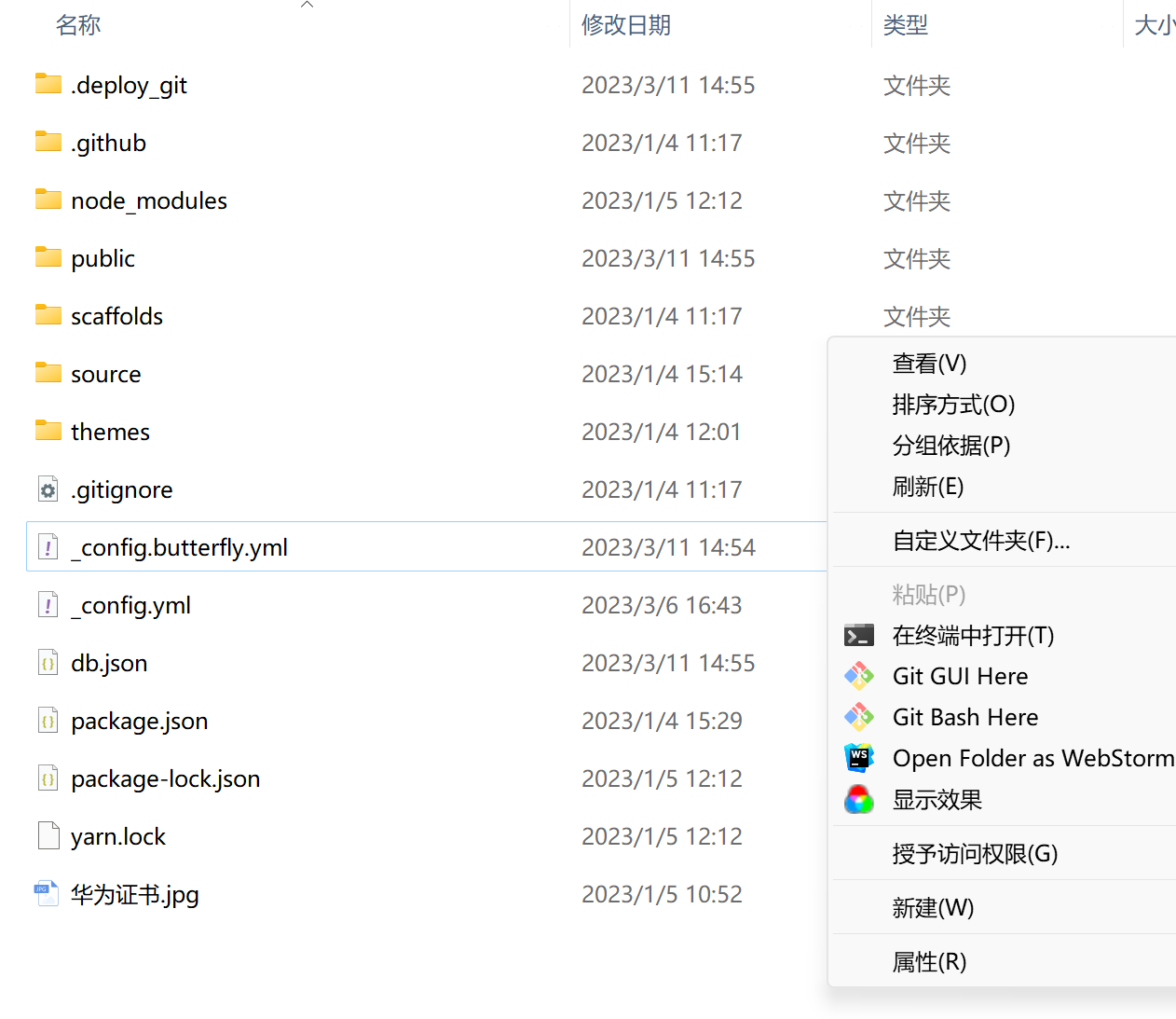Click the colorful 显示效果 icon
The height and width of the screenshot is (1019, 1176).
859,800
